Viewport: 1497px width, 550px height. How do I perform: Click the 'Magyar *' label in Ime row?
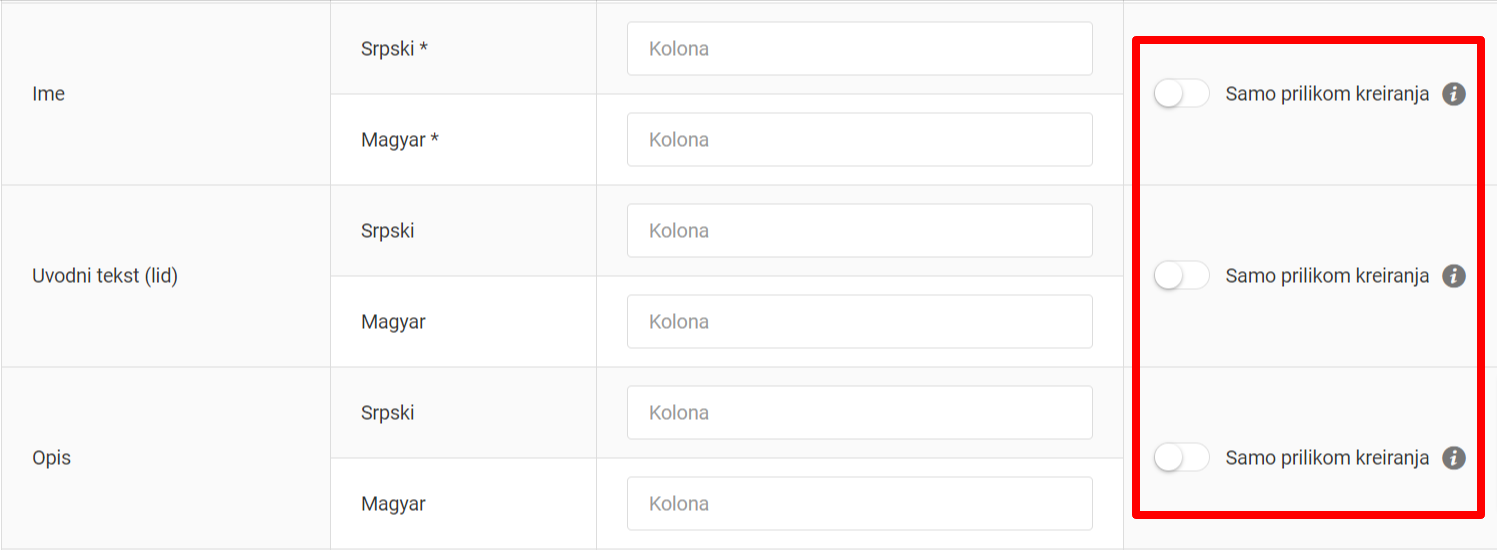click(400, 139)
